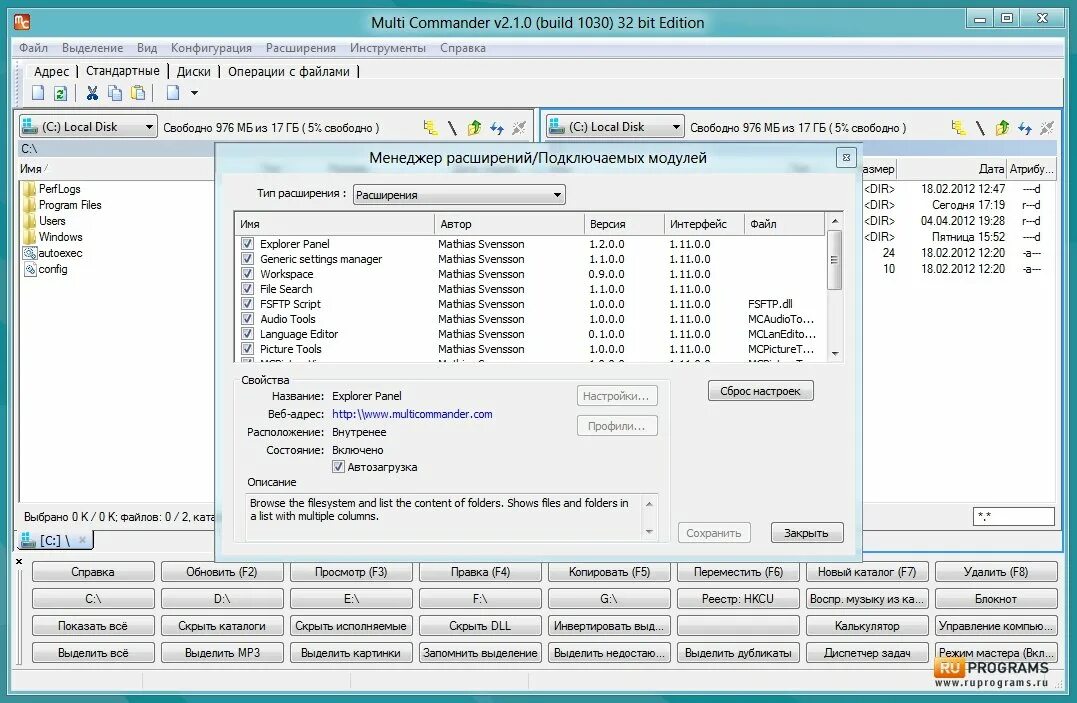Click the Диспетчер задач button

(x=867, y=653)
